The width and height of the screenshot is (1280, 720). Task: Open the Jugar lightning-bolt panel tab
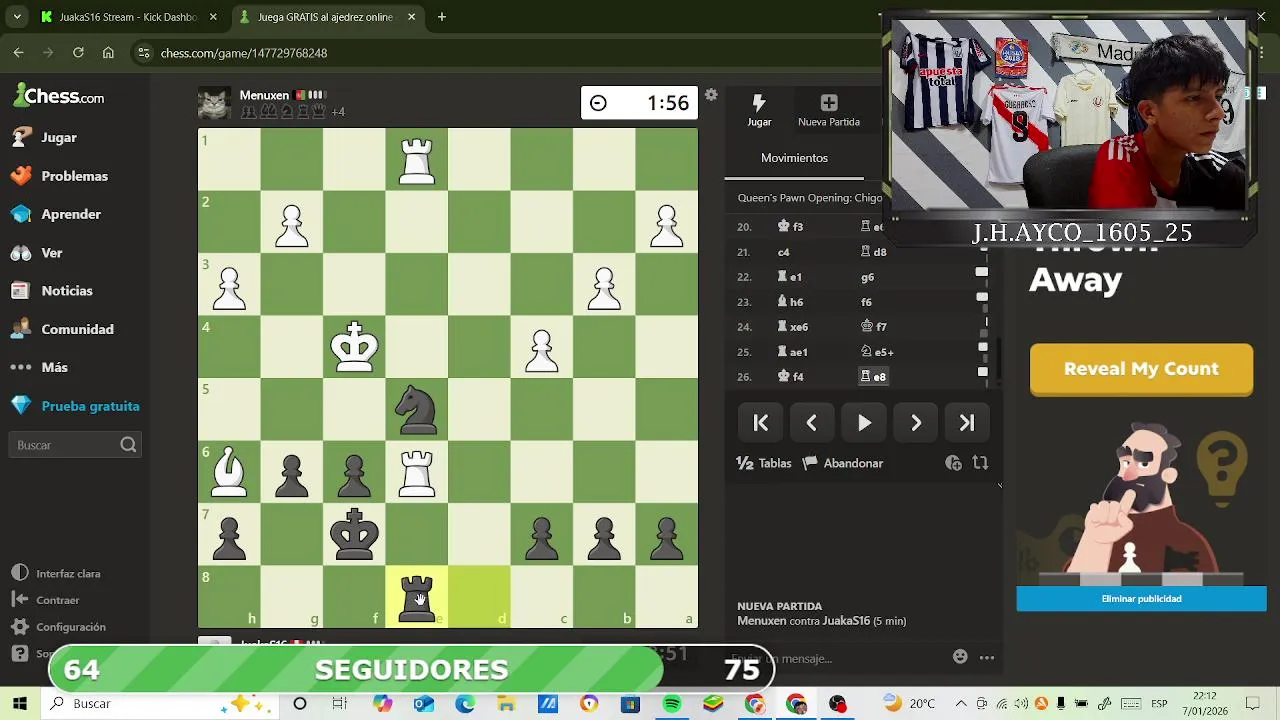click(x=759, y=110)
